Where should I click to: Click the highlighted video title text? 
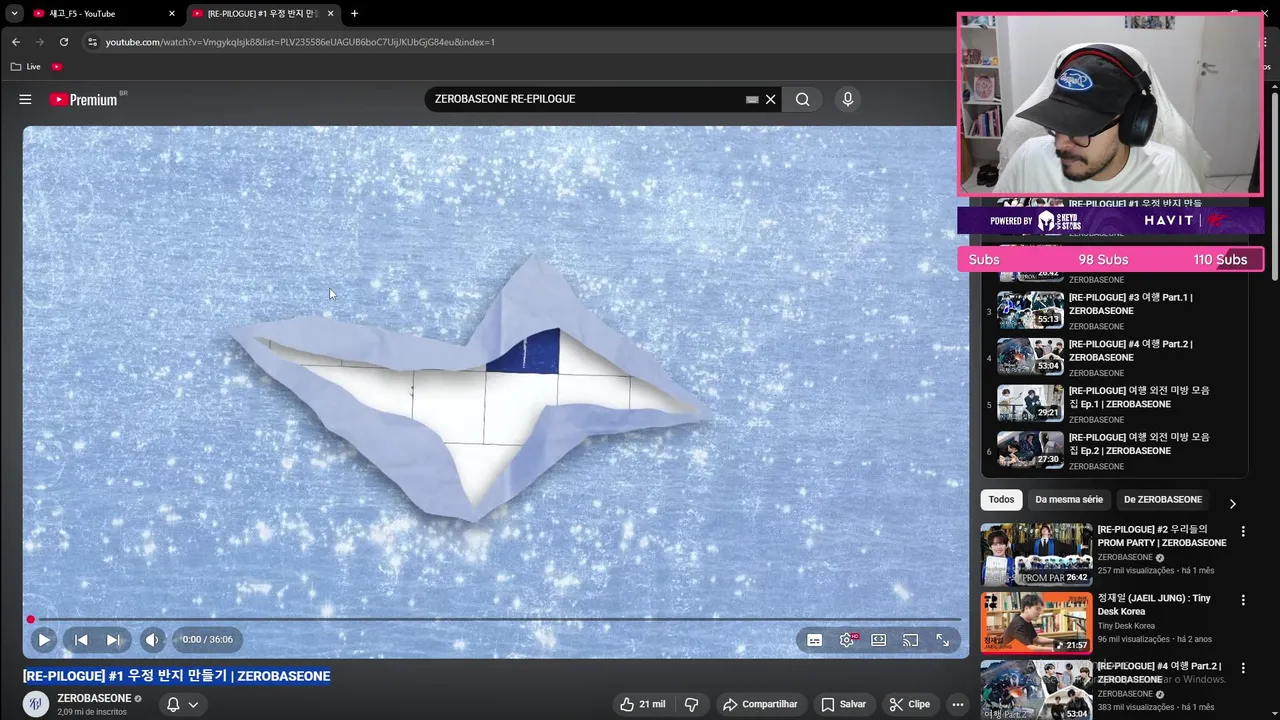[177, 676]
